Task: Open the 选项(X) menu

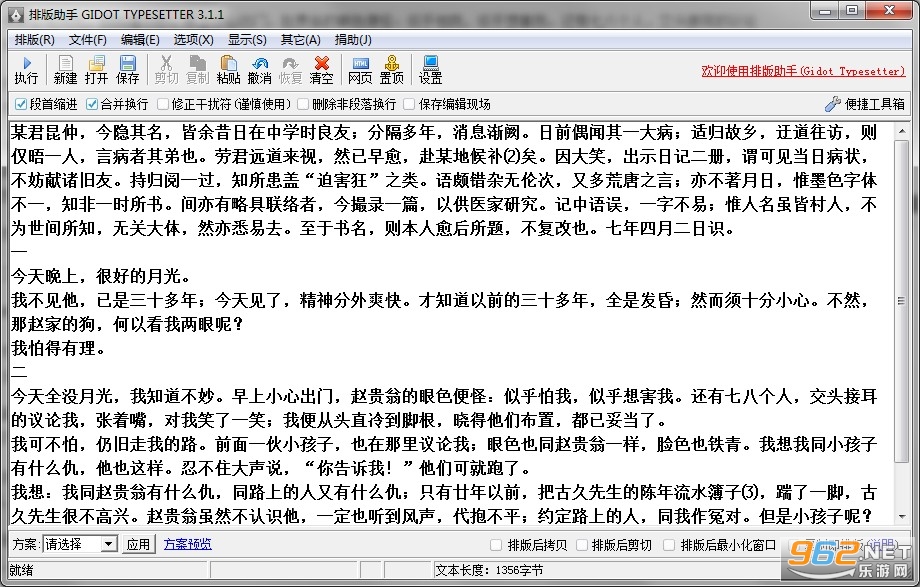Action: 193,40
